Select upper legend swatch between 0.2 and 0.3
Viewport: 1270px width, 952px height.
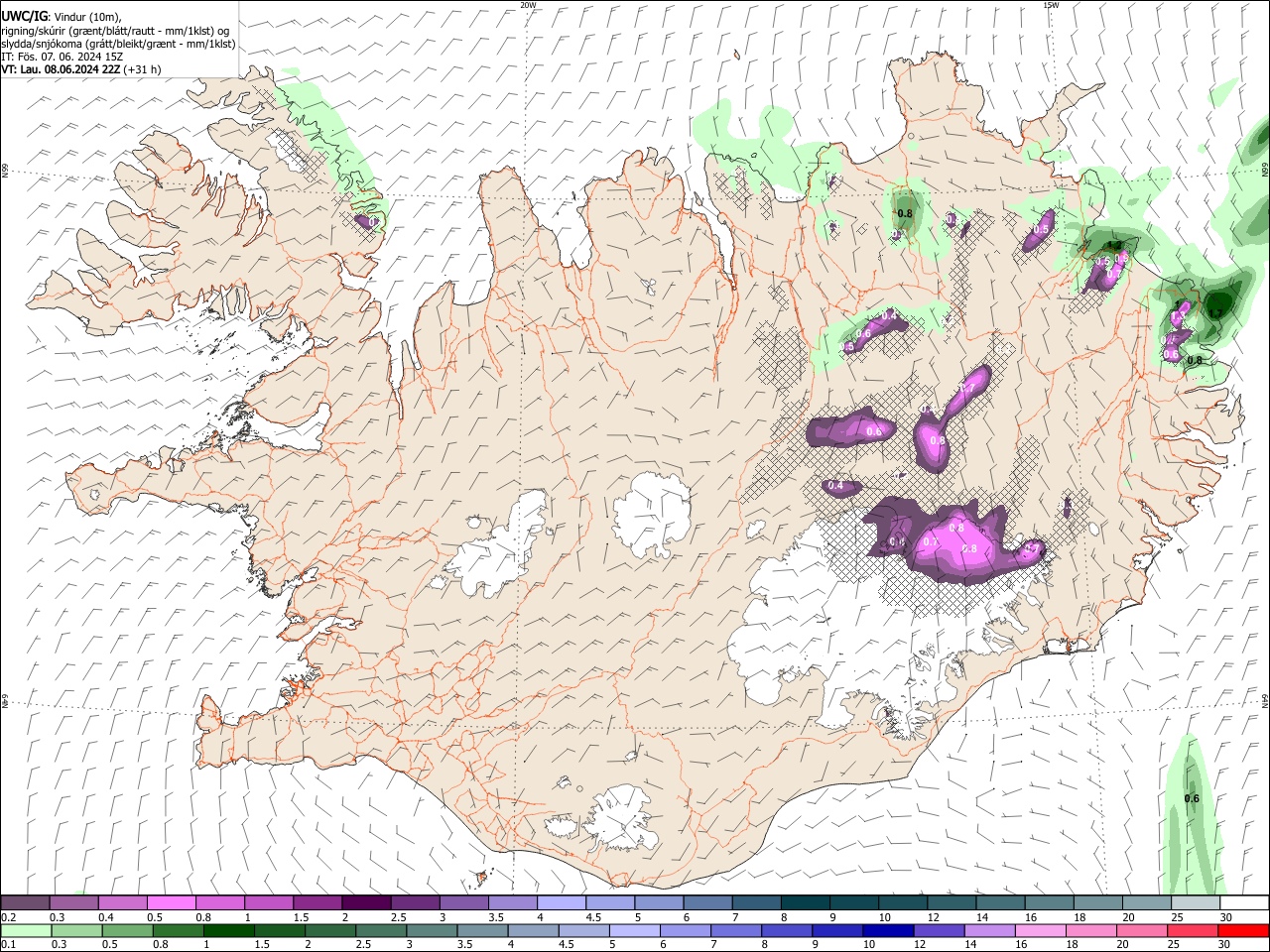click(26, 903)
